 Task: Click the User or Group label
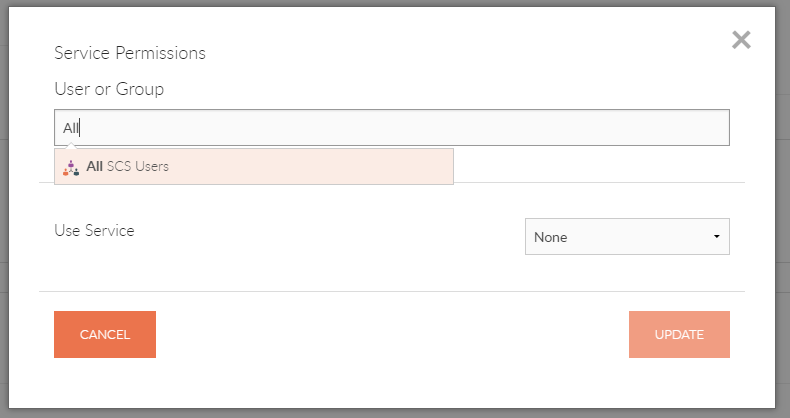109,90
